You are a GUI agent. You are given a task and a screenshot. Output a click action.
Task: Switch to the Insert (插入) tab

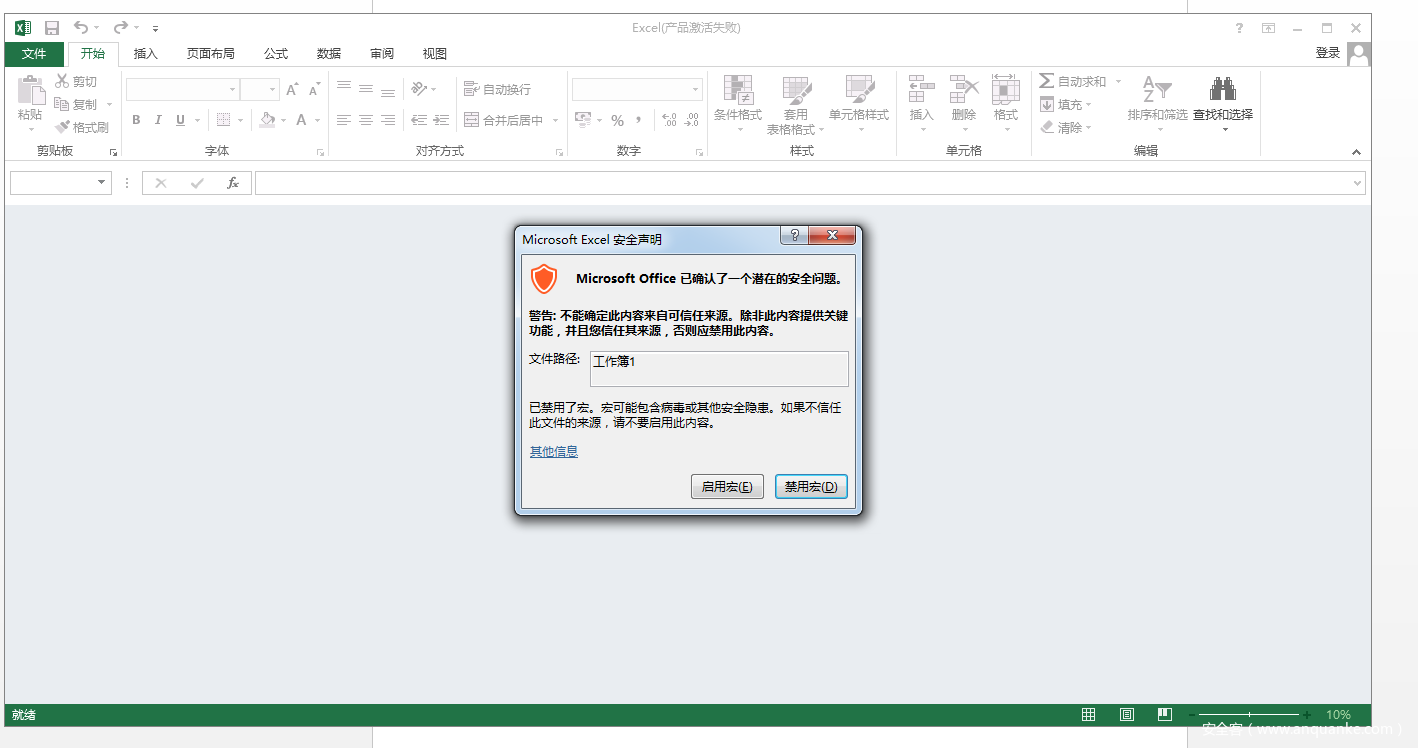146,54
